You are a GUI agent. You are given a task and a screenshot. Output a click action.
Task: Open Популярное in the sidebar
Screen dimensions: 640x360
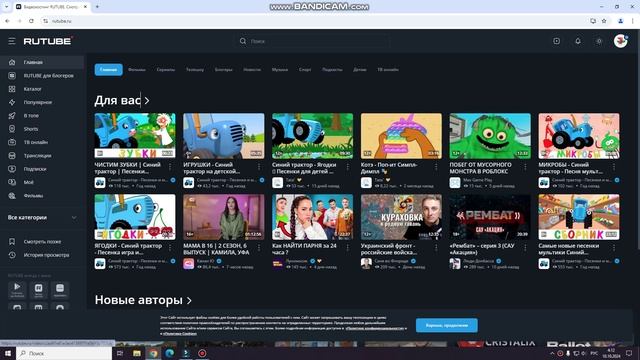(x=42, y=102)
